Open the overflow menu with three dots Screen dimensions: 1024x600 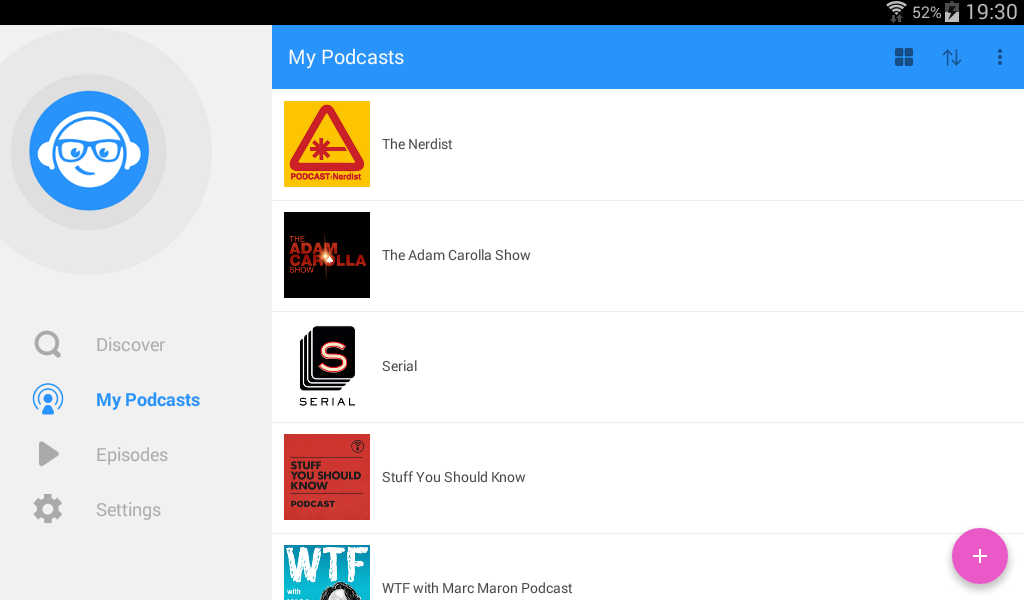tap(999, 57)
